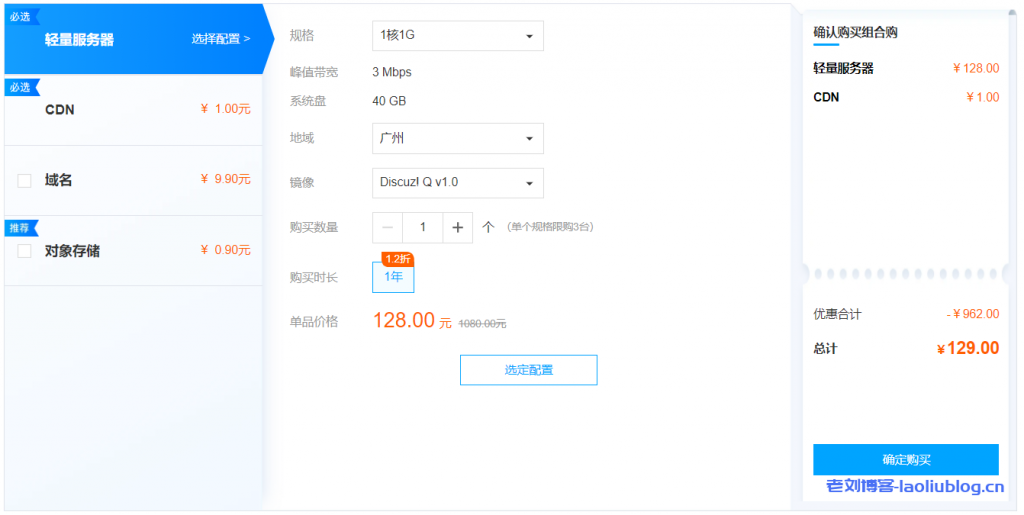
Task: Open the 镜像 dropdown showing Discuz! Q v1.0
Action: pos(457,183)
